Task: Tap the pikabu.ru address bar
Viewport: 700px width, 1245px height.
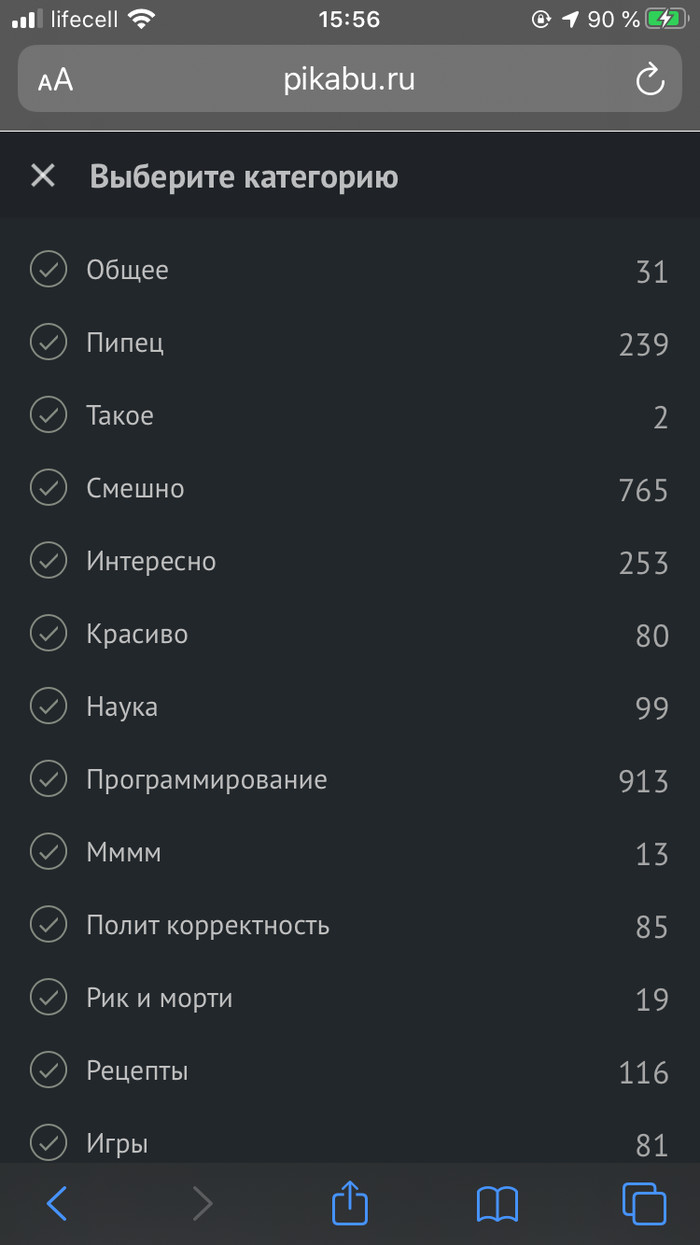Action: 349,80
